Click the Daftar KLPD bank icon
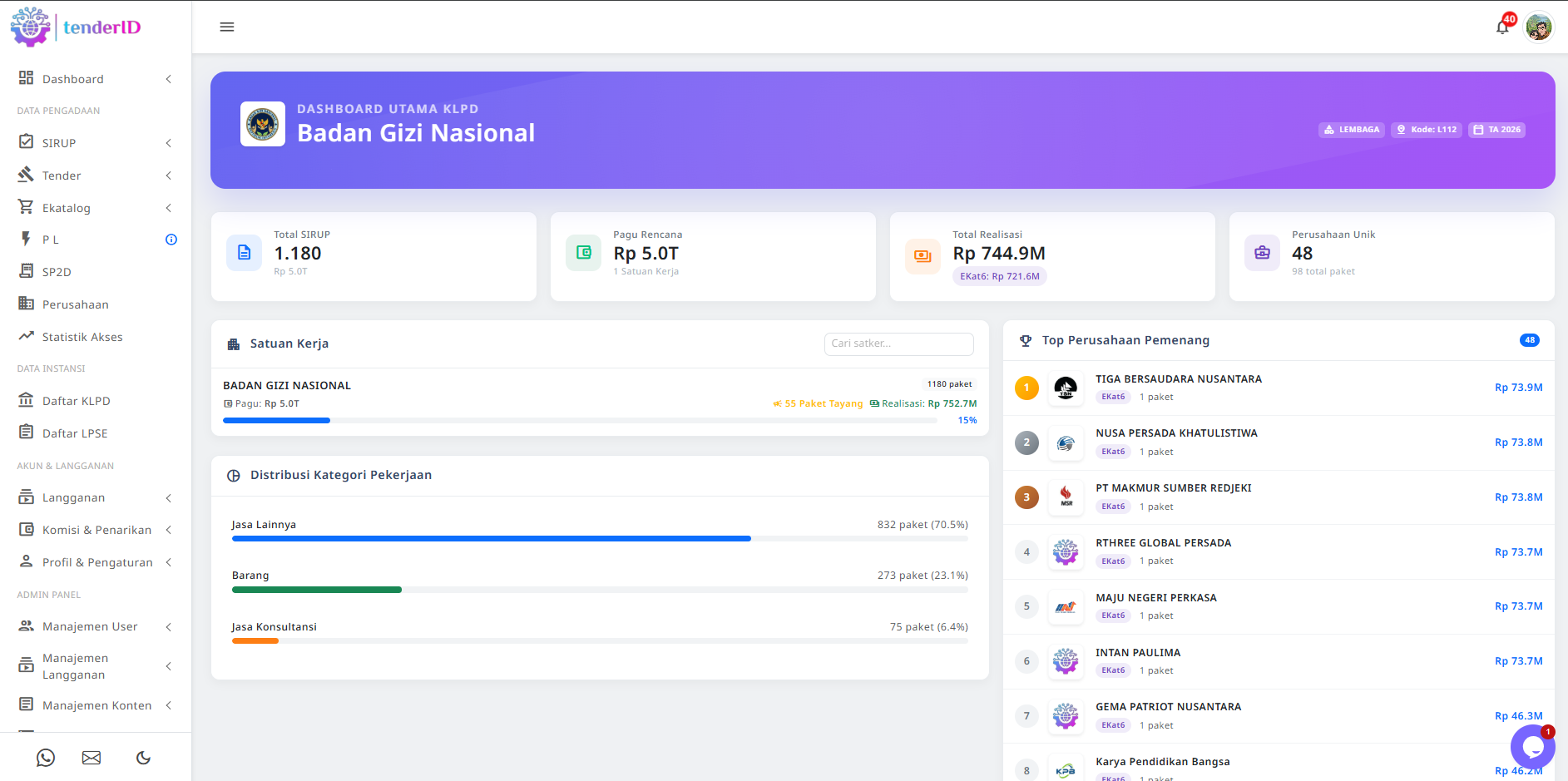 coord(26,400)
